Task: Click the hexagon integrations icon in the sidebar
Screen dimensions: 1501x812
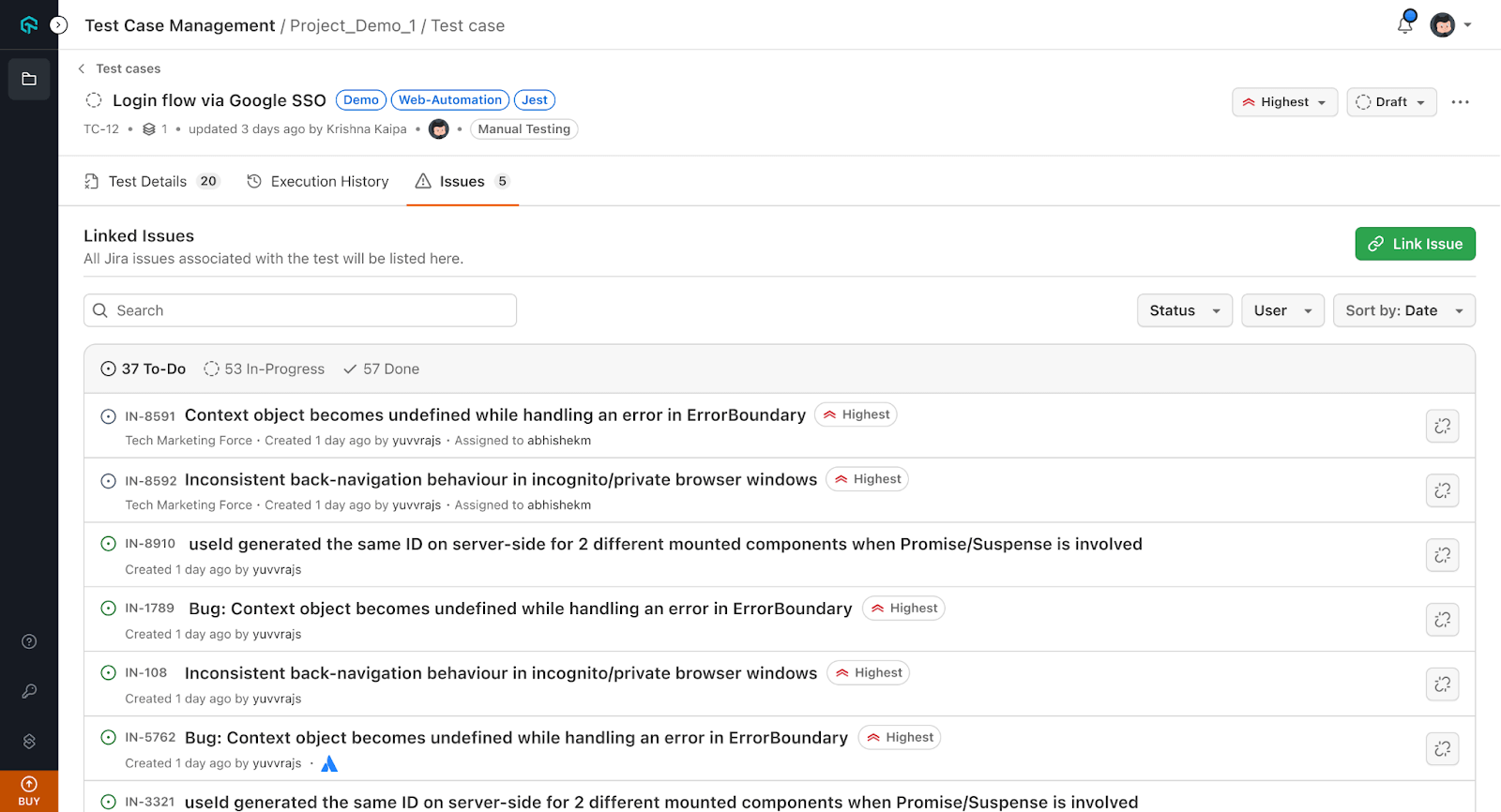Action: click(29, 741)
